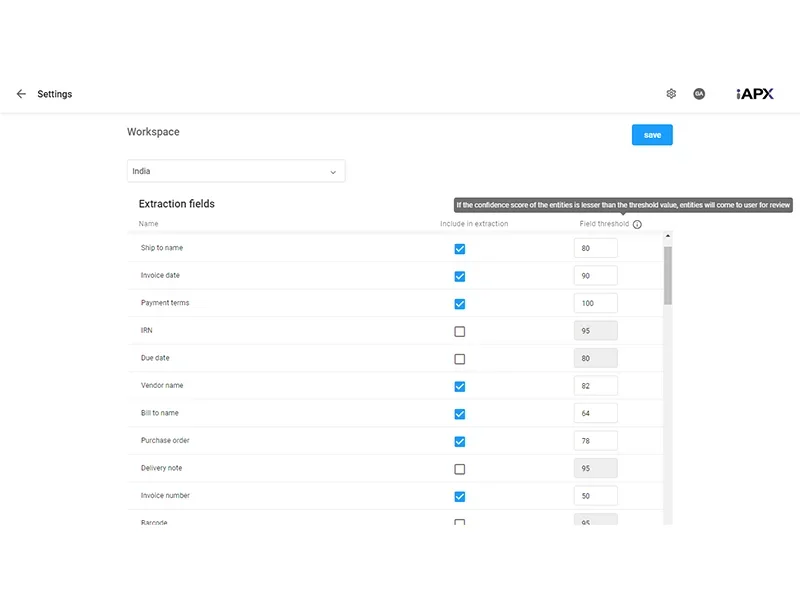This screenshot has width=800, height=600.
Task: Uncheck Invoice number extraction checkbox
Action: [460, 496]
